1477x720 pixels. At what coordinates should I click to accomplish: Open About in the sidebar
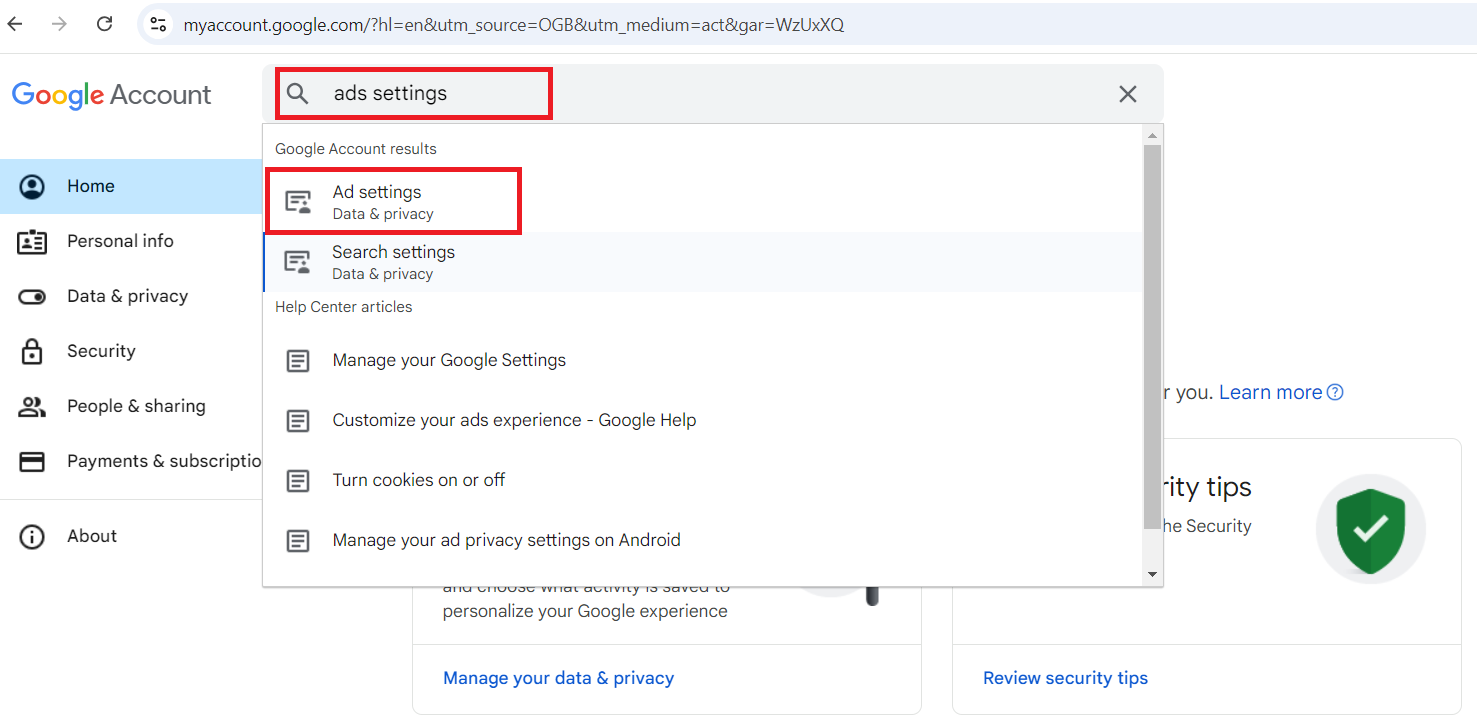(x=131, y=536)
